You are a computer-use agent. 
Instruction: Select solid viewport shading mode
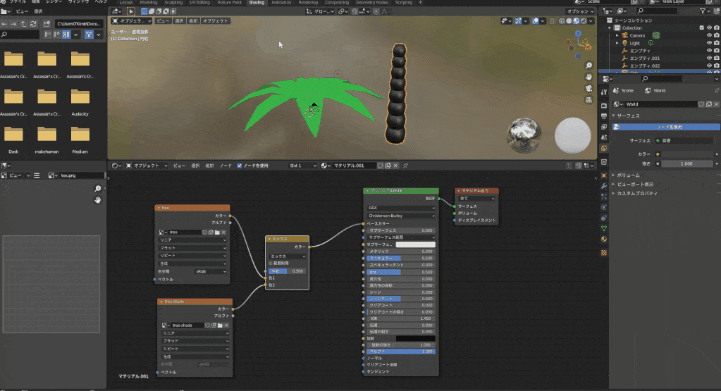click(569, 21)
